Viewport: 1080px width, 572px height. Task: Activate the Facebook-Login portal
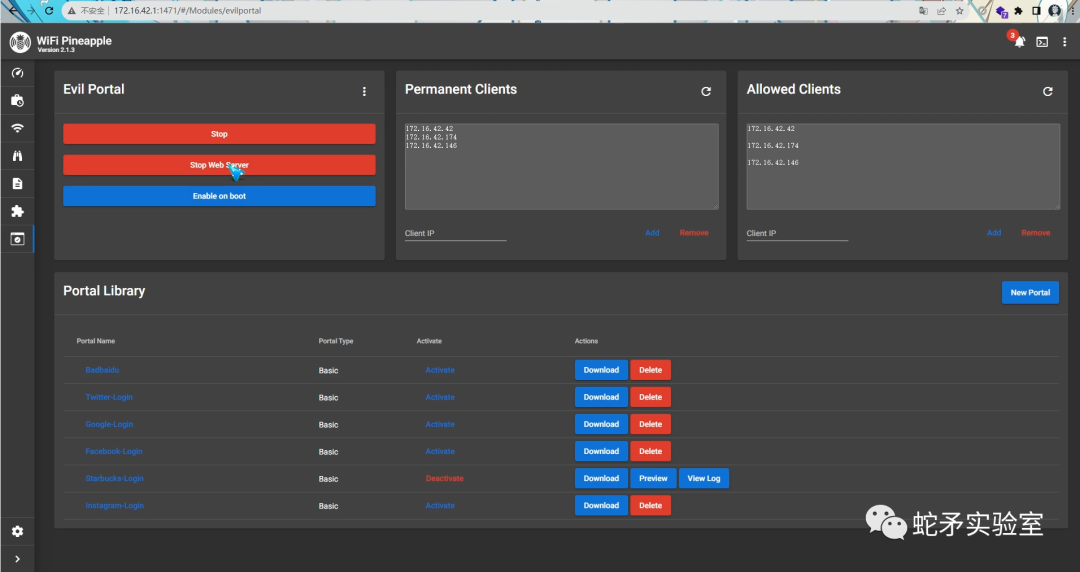440,451
